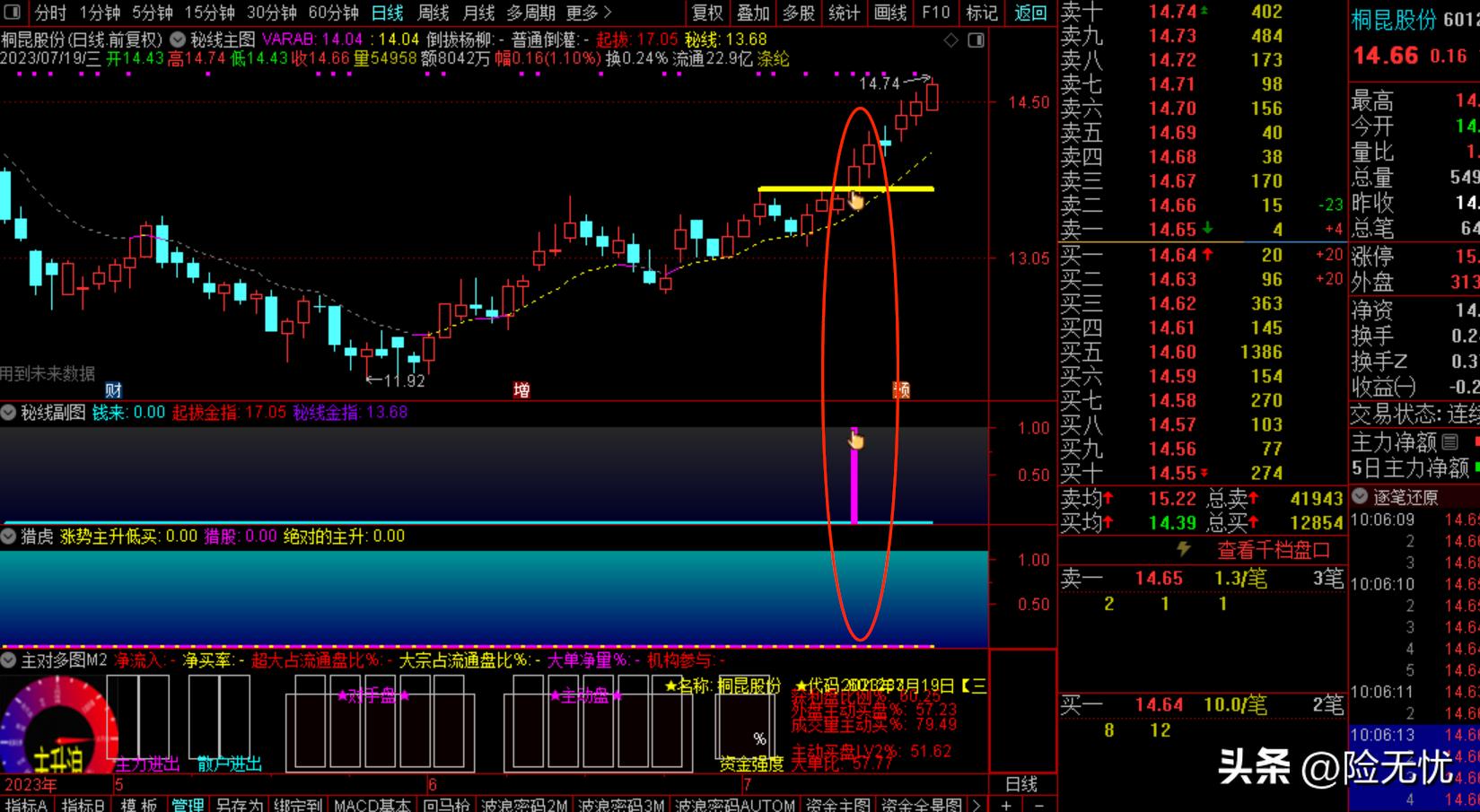Click the 多股 multi-stock button
The height and width of the screenshot is (812, 1480).
799,13
